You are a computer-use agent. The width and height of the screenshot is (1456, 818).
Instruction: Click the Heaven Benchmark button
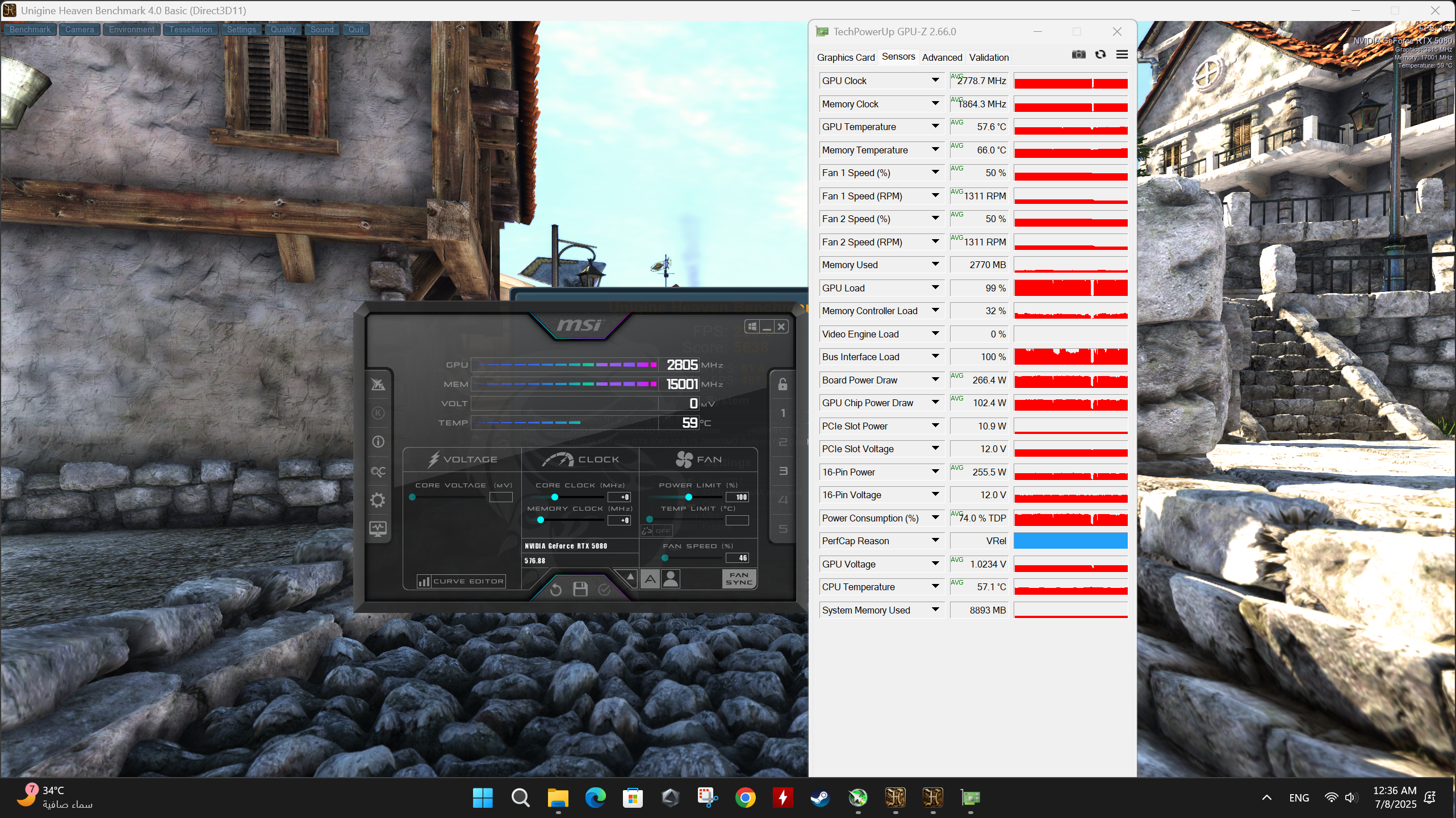[x=30, y=30]
